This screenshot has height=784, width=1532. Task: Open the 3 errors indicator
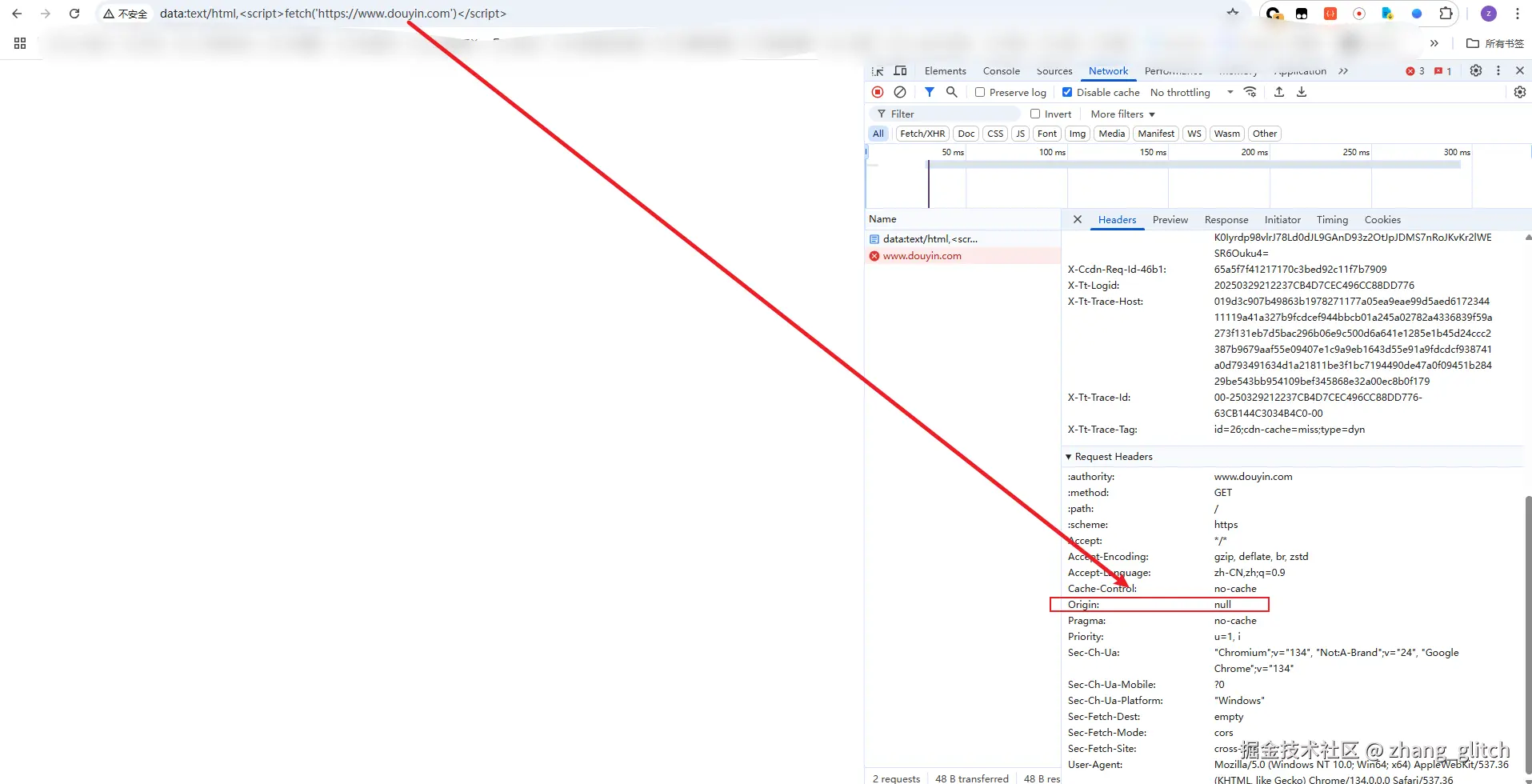coord(1415,71)
